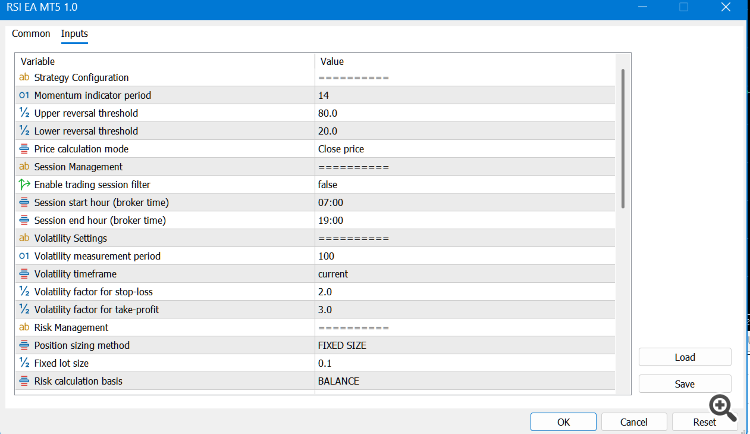Edit the Lower reversal threshold value 20.0
Image resolution: width=750 pixels, height=434 pixels.
coord(464,131)
